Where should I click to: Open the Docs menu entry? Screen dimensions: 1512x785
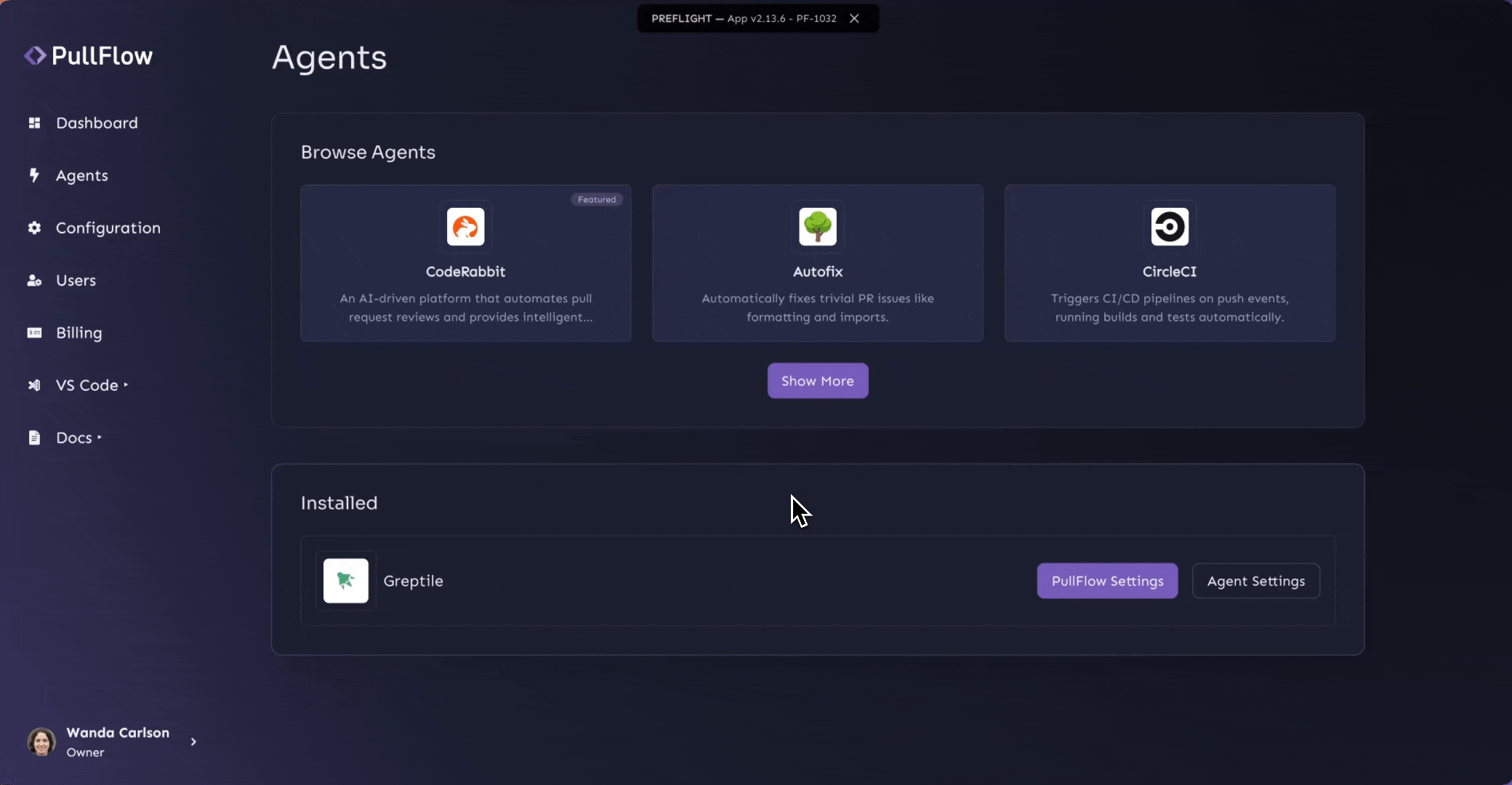(x=74, y=437)
